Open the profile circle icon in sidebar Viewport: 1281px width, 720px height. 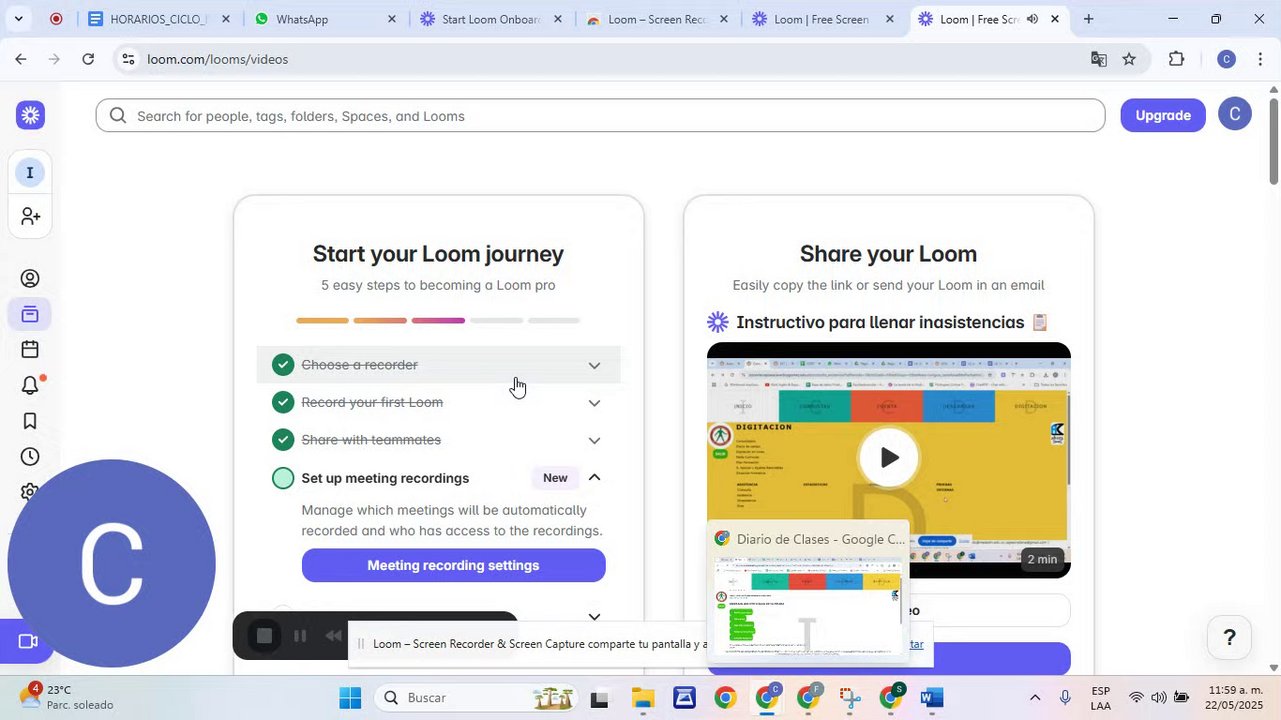pyautogui.click(x=30, y=279)
